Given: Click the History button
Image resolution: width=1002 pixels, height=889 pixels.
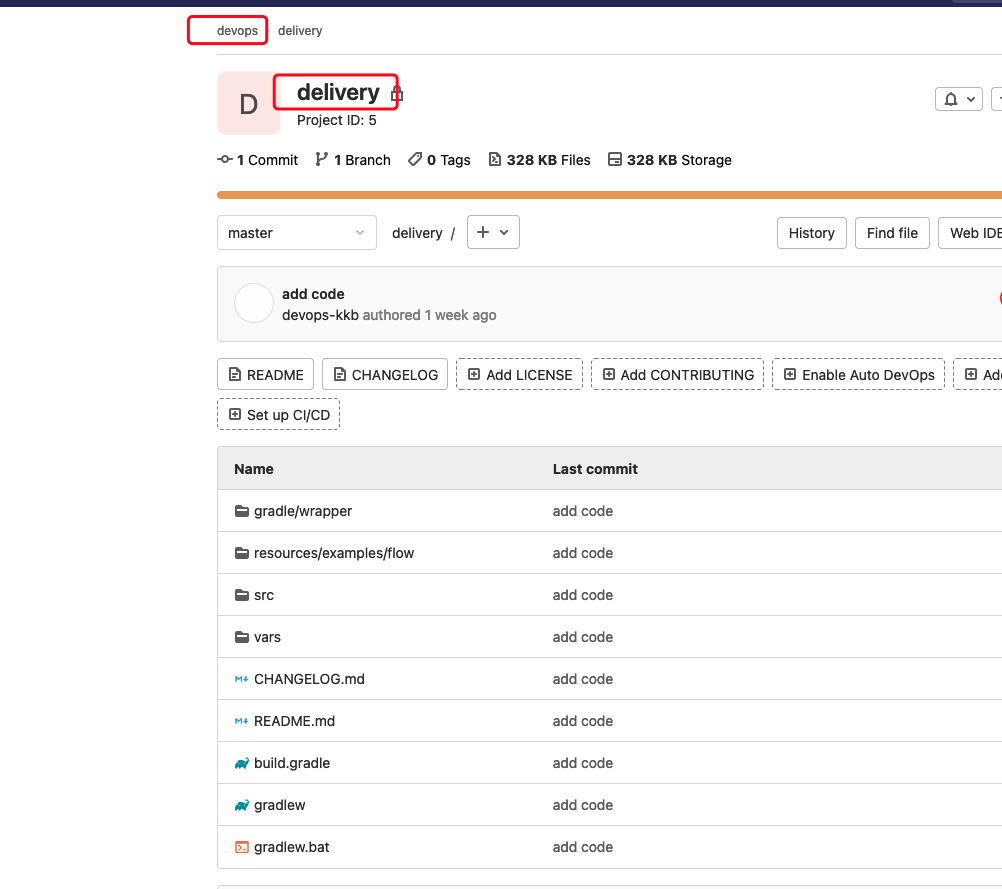Looking at the screenshot, I should point(812,233).
